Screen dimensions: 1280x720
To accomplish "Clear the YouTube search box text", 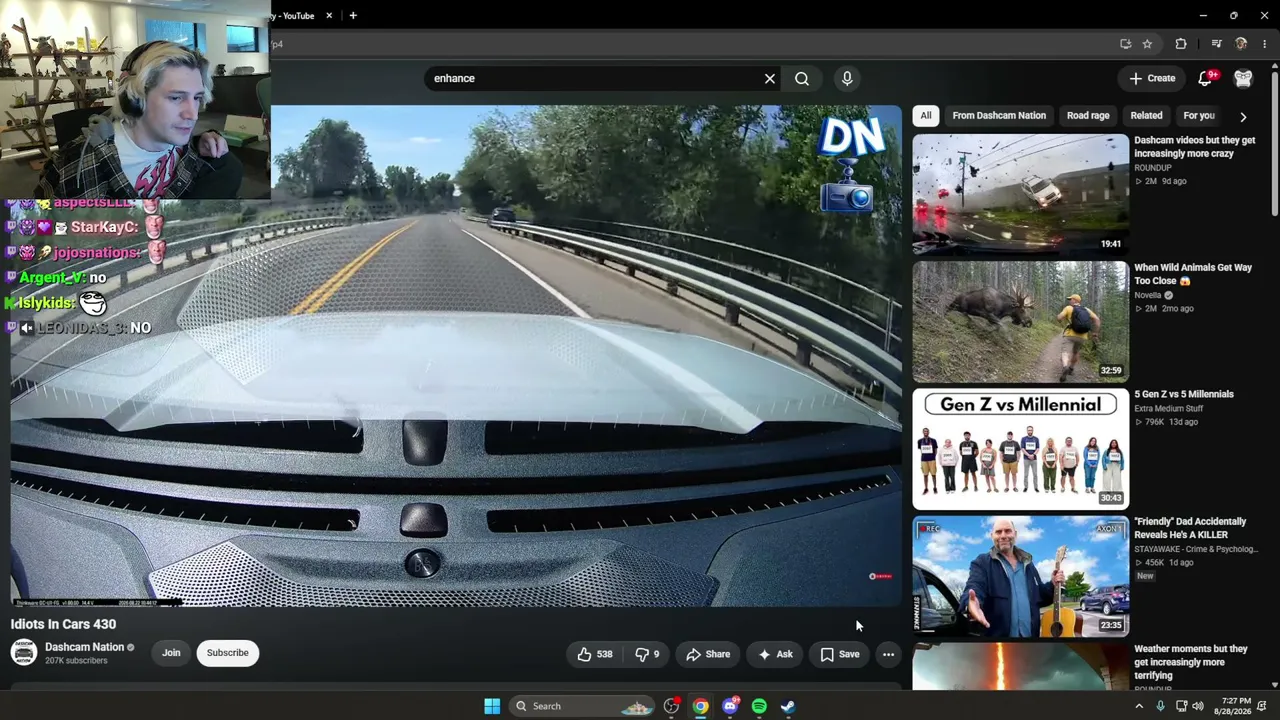I will [770, 78].
